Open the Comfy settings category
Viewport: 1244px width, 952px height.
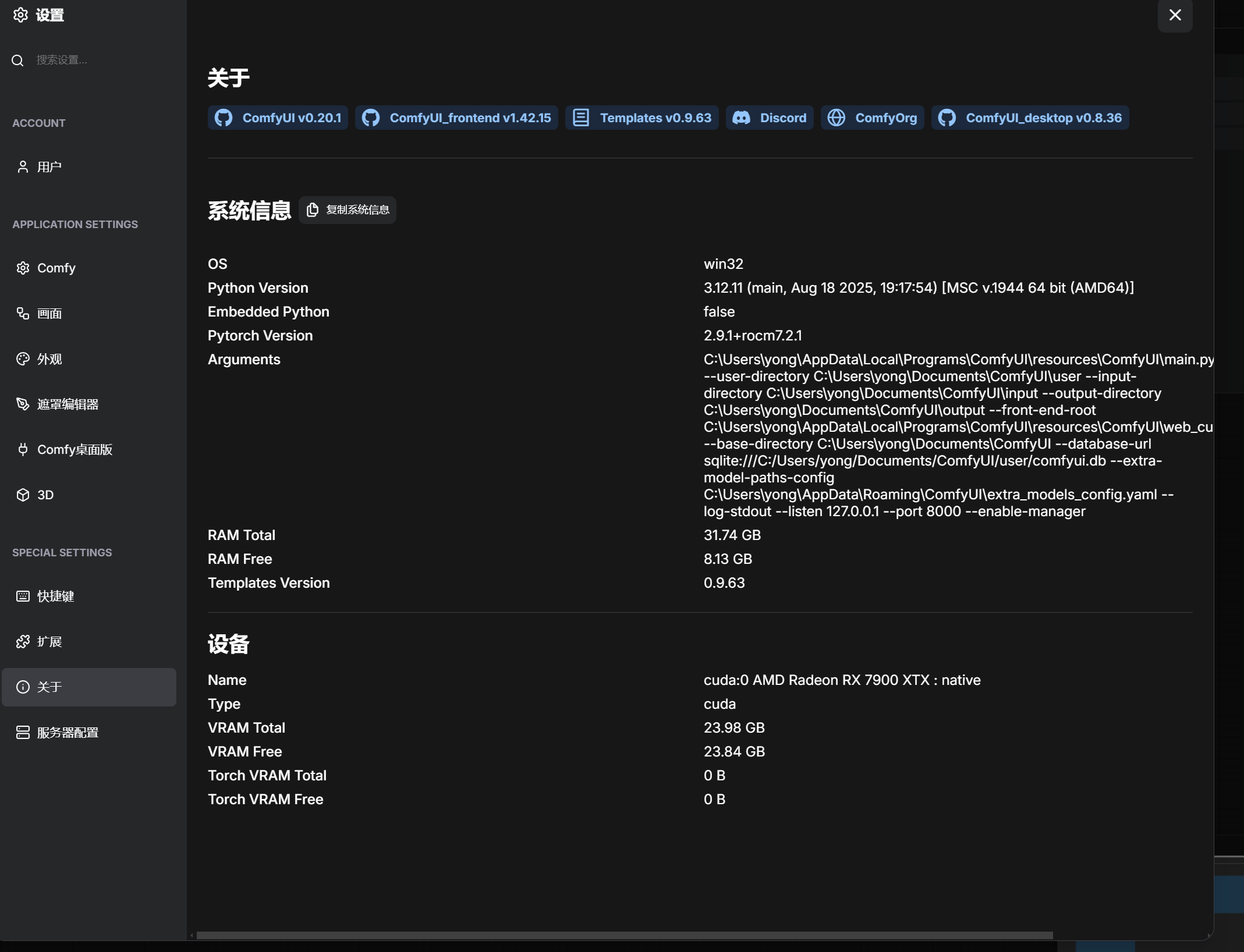pyautogui.click(x=89, y=268)
